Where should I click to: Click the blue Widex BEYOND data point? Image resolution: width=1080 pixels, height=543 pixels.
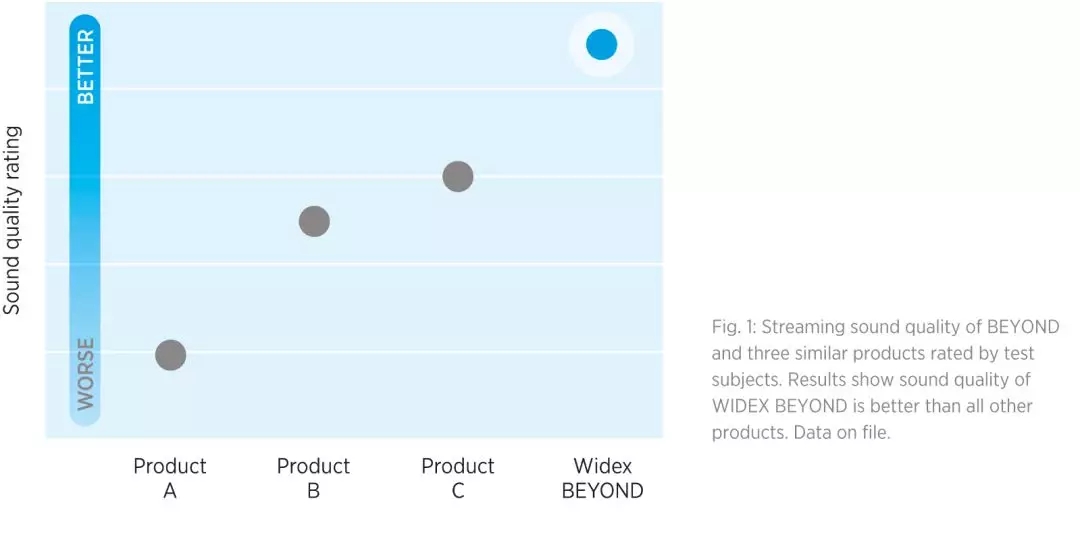[x=601, y=44]
